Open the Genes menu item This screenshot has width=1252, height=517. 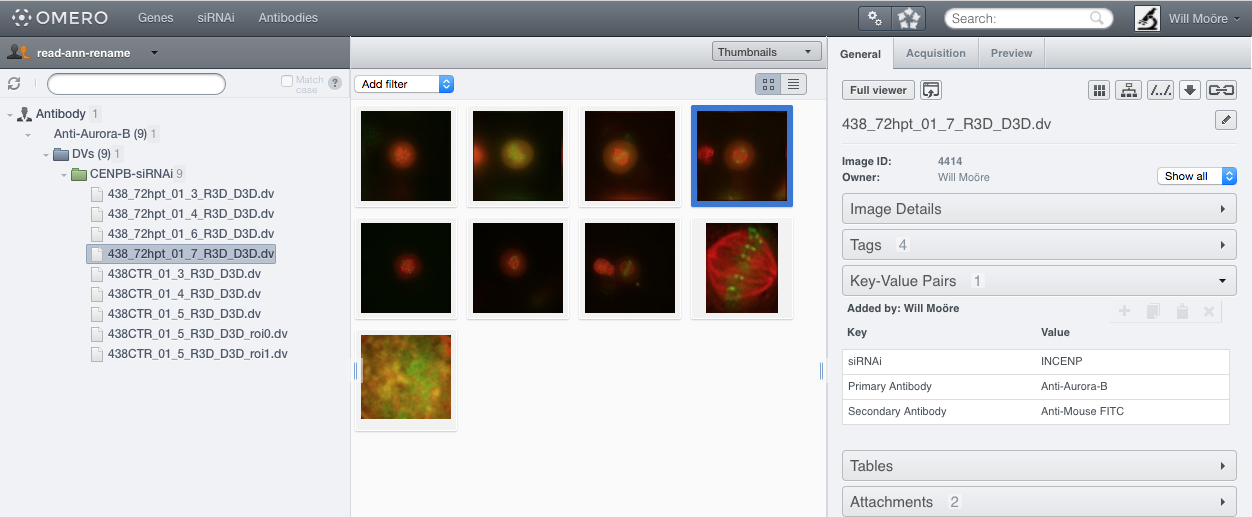tap(155, 18)
